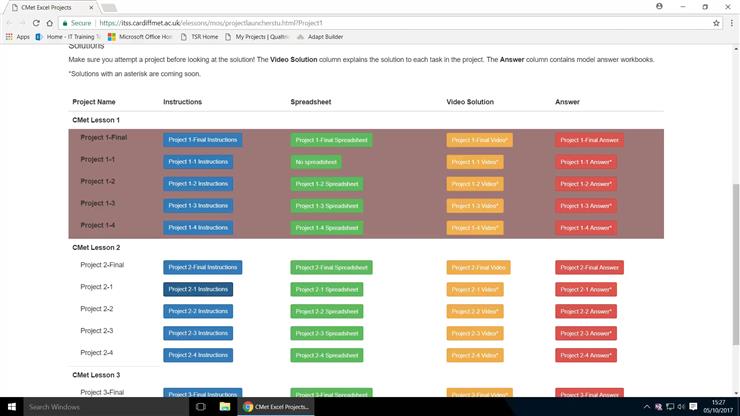Download Project 1-2 Spreadsheet

click(x=327, y=184)
